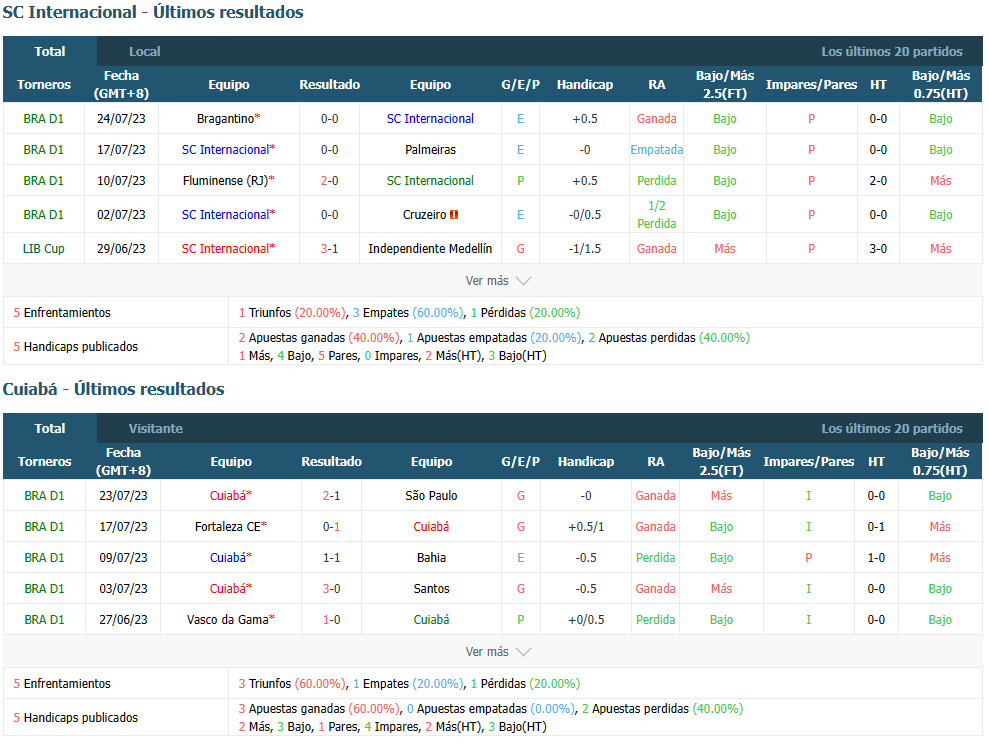Screen dimensions: 989x744
Task: Click the Torneros header in Cuiabá table
Action: click(x=44, y=462)
